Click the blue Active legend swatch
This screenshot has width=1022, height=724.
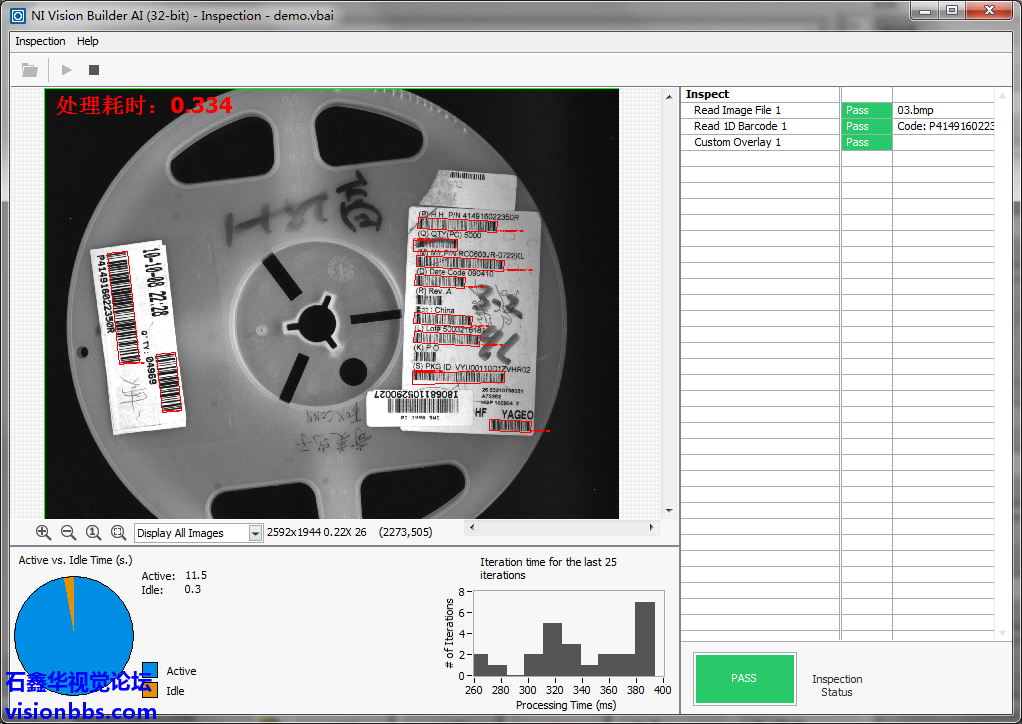coord(150,671)
